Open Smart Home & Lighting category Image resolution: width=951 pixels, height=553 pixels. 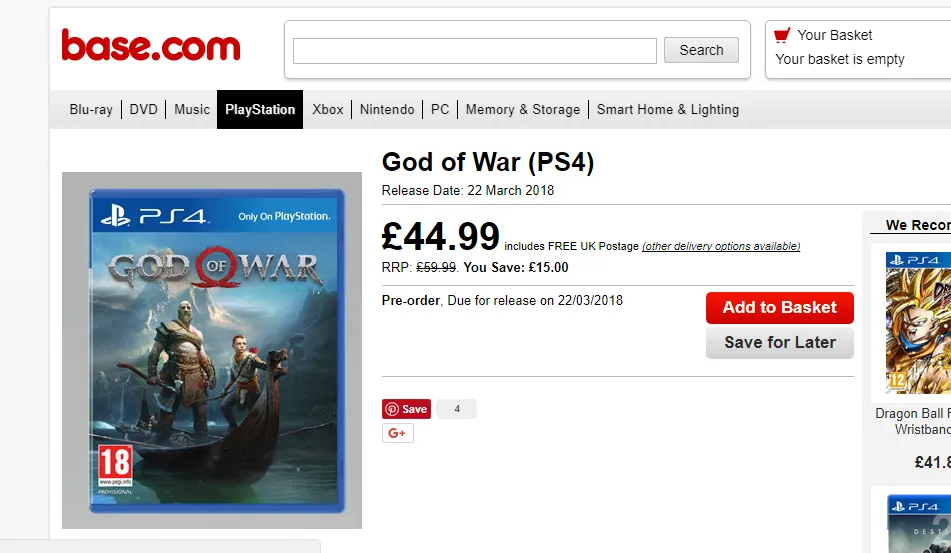[x=668, y=110]
